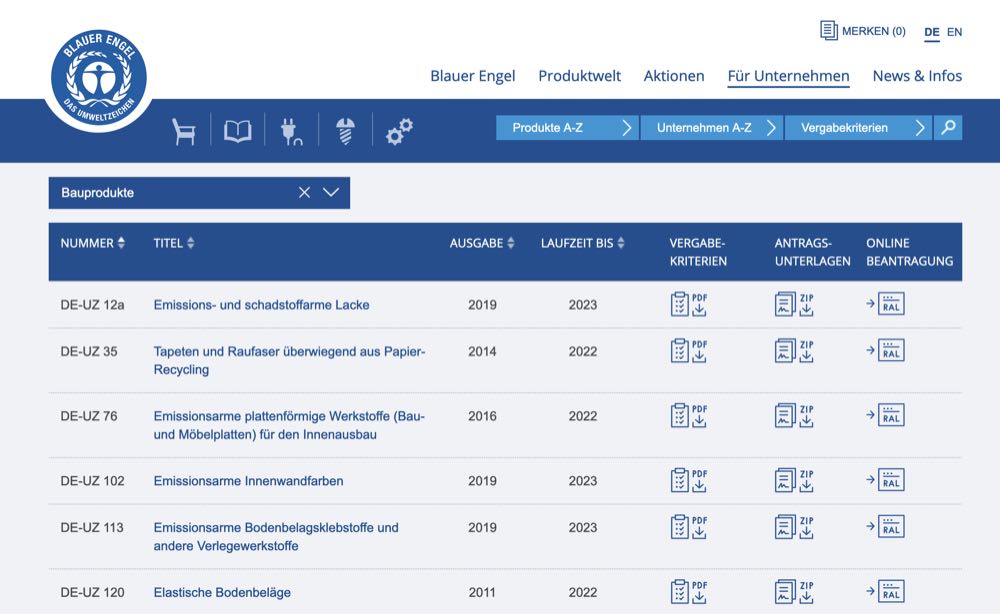The width and height of the screenshot is (1000, 614).
Task: Sort table by Nummer column
Action: (92, 243)
